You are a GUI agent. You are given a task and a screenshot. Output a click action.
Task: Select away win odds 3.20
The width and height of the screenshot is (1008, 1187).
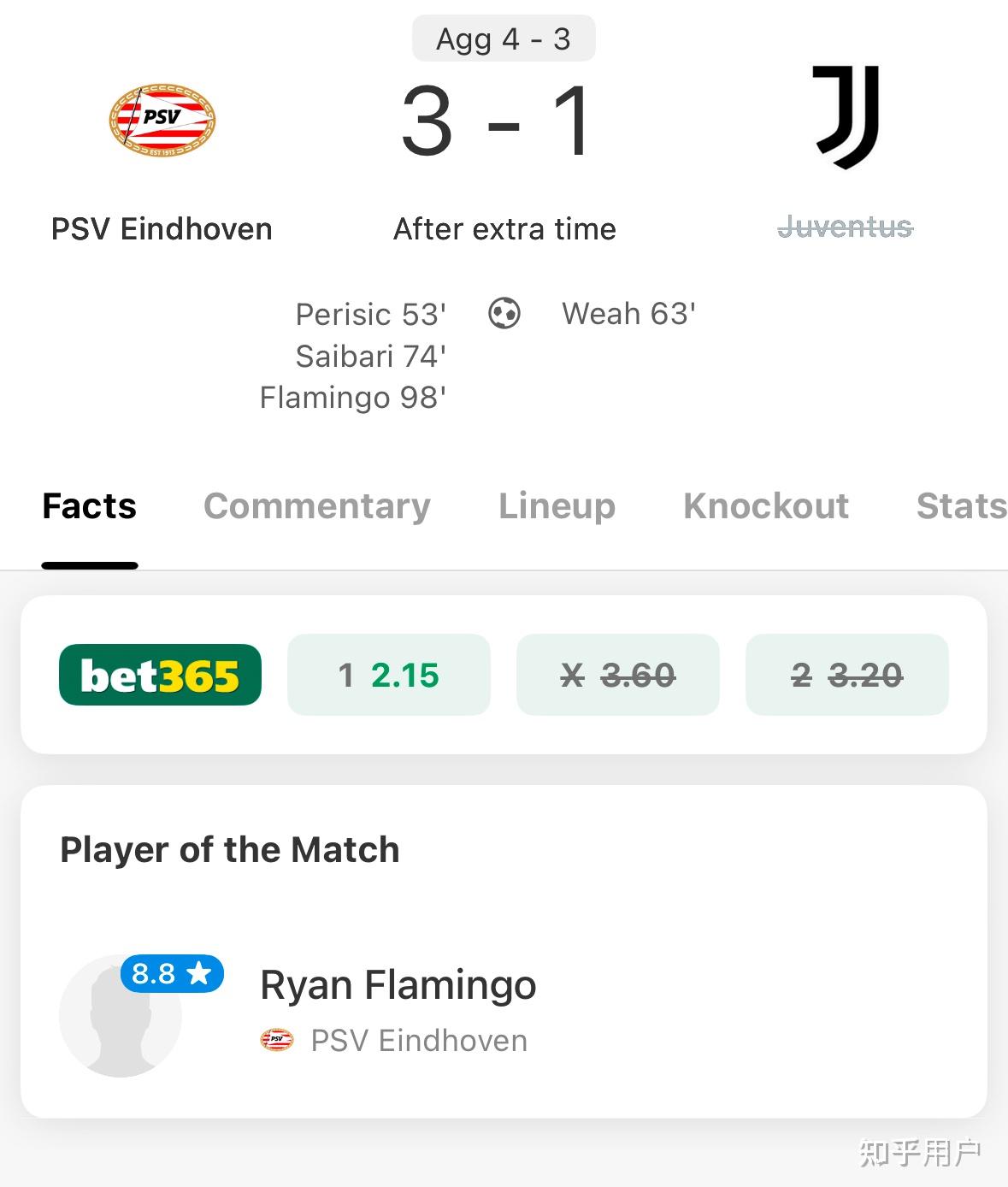(x=846, y=675)
